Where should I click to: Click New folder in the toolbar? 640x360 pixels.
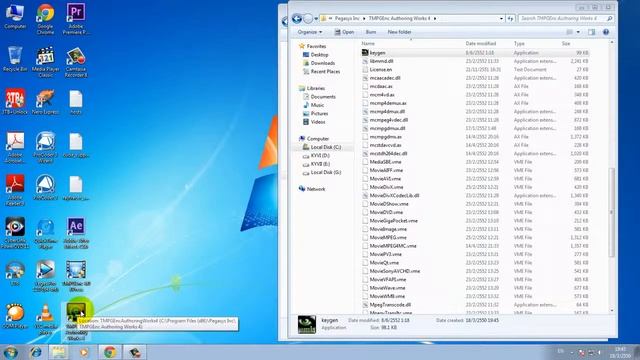pyautogui.click(x=400, y=32)
